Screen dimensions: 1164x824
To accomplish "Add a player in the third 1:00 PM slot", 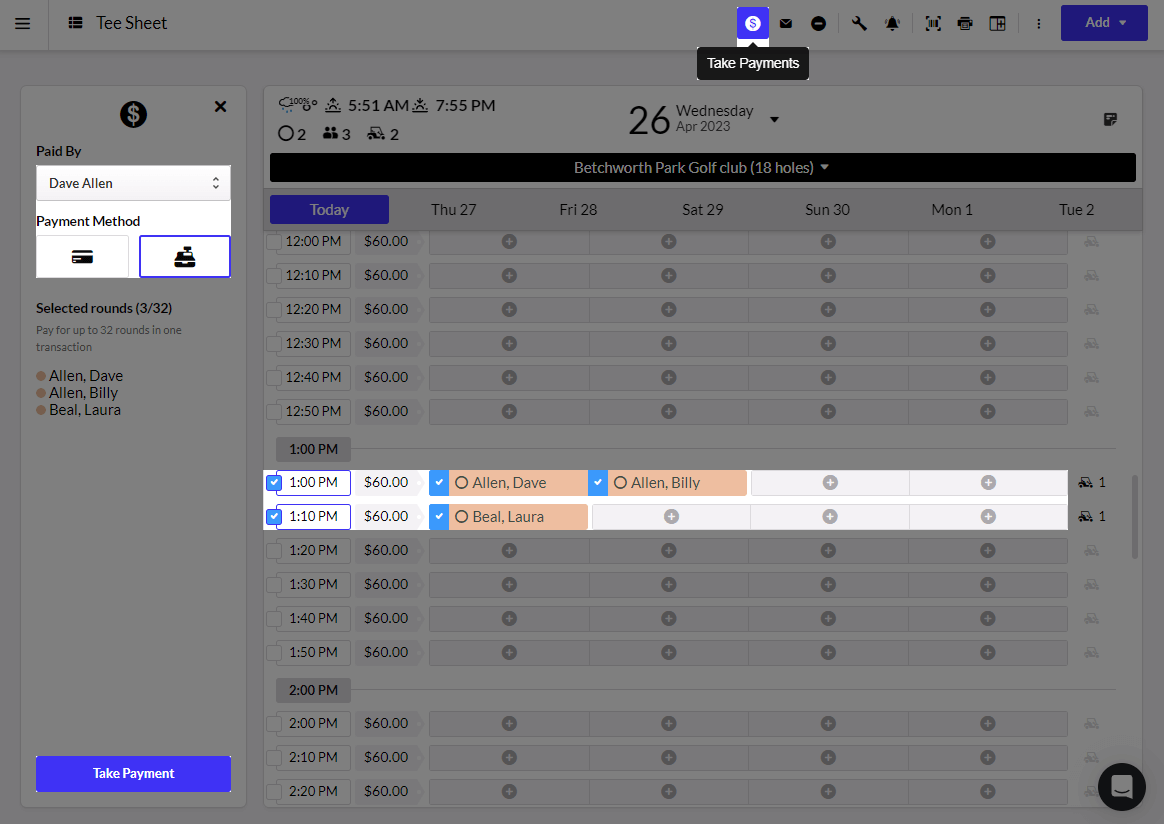I will pos(830,483).
